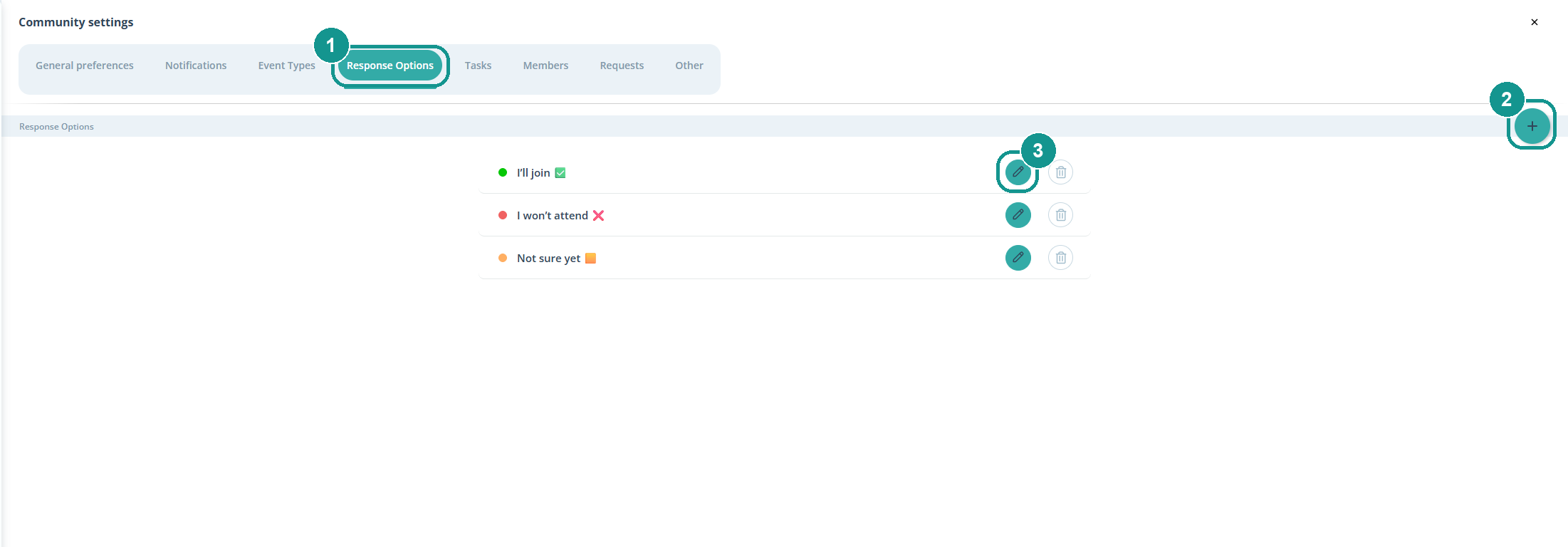Close the Community settings dialog
The width and height of the screenshot is (1568, 547).
1534,22
